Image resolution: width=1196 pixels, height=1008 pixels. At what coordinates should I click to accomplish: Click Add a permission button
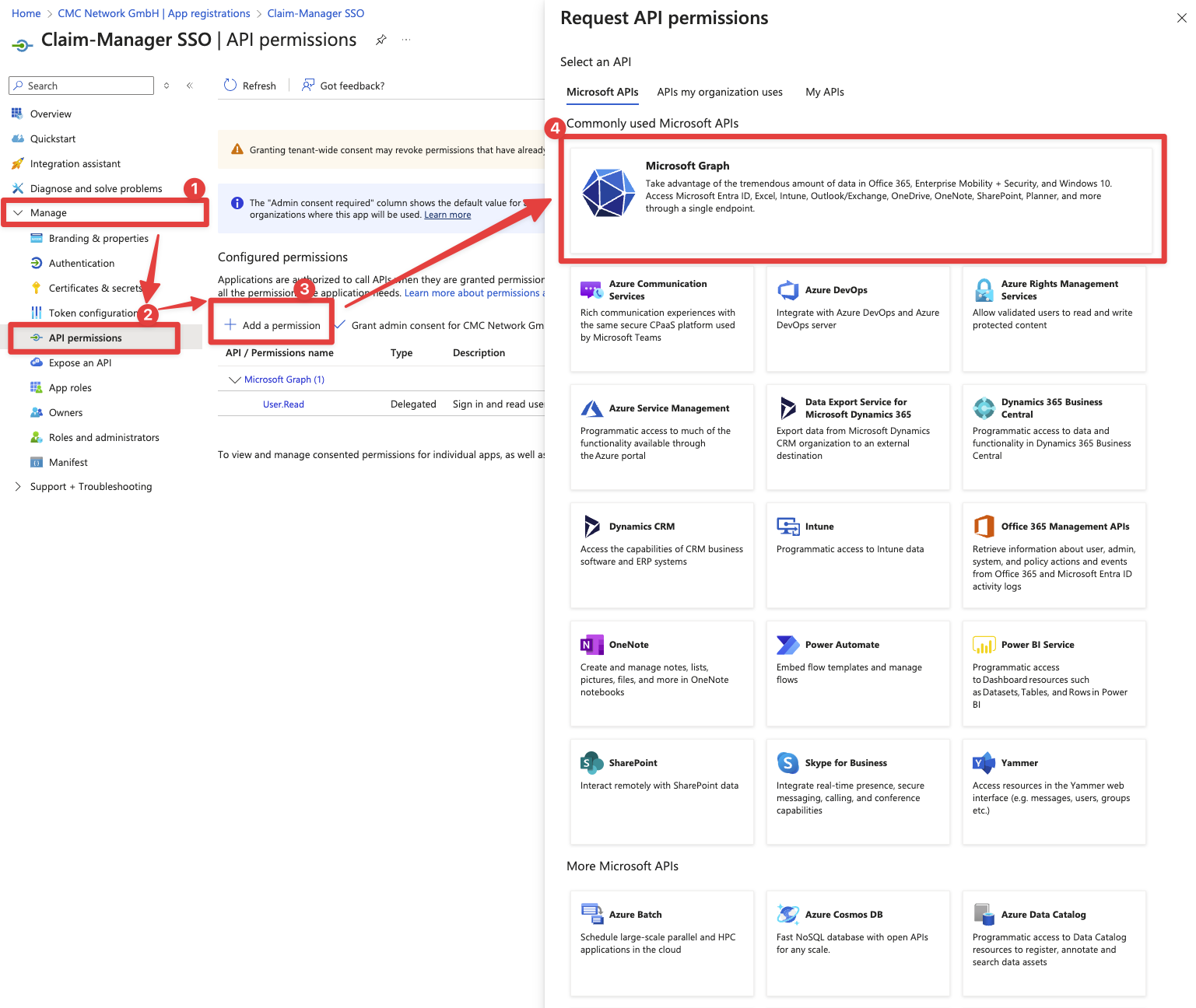pyautogui.click(x=272, y=325)
